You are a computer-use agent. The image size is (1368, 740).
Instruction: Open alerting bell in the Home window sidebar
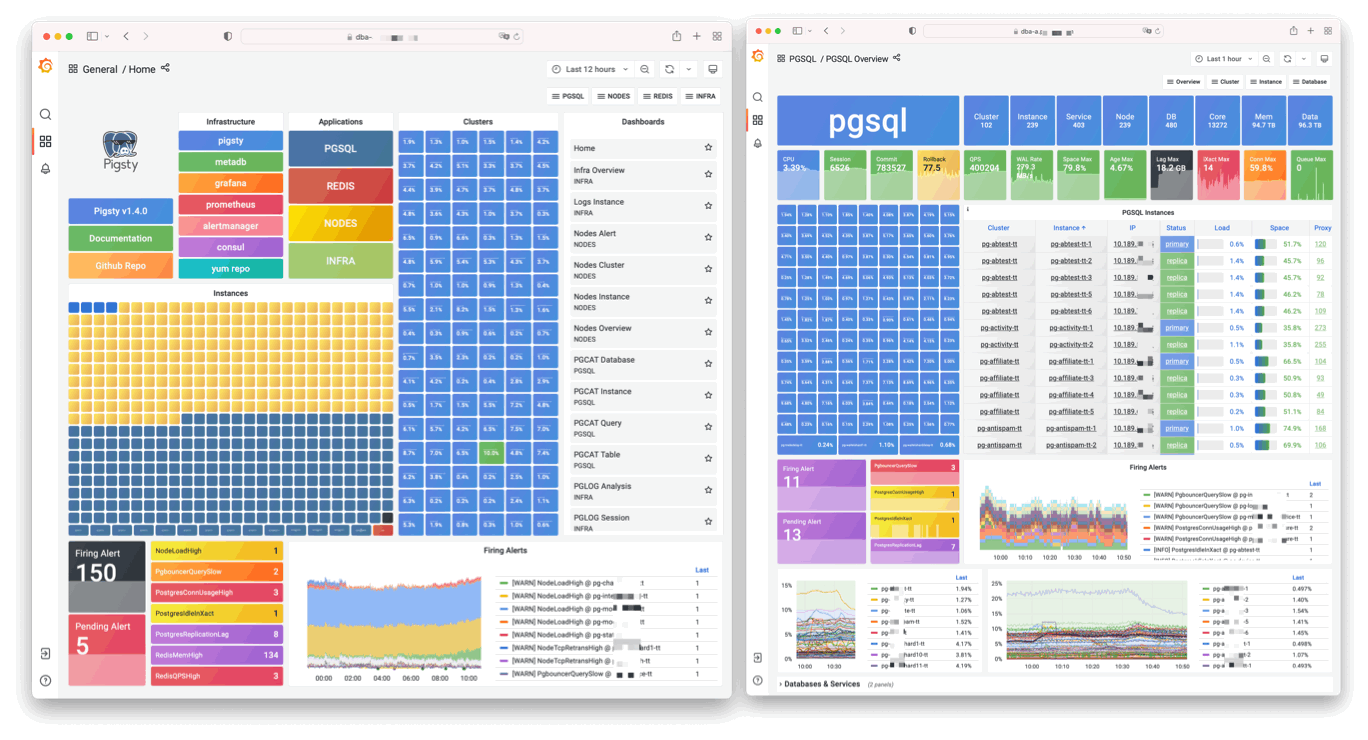[x=45, y=169]
